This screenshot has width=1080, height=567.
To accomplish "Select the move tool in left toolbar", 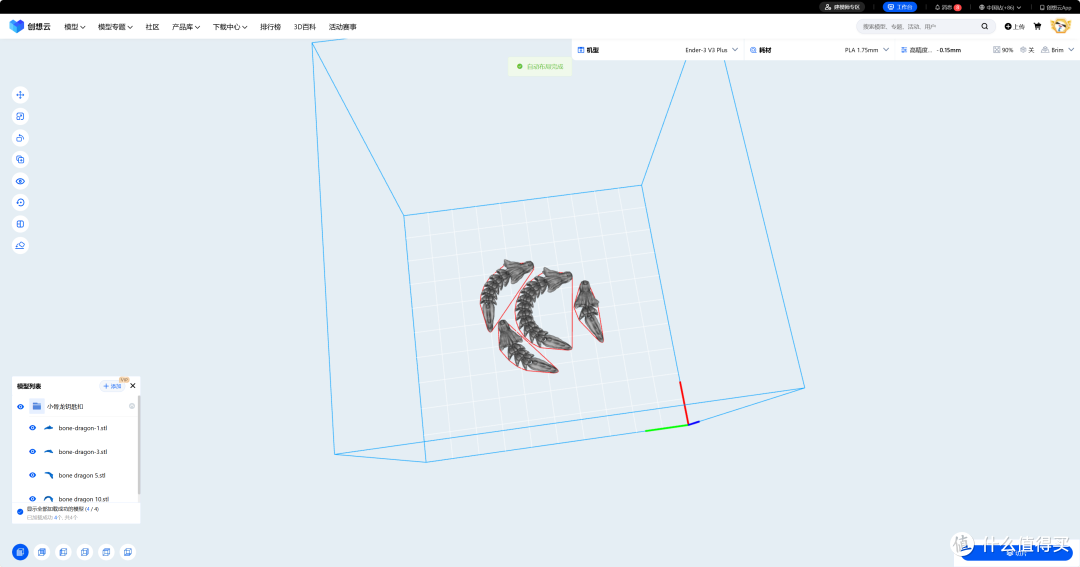I will [20, 95].
